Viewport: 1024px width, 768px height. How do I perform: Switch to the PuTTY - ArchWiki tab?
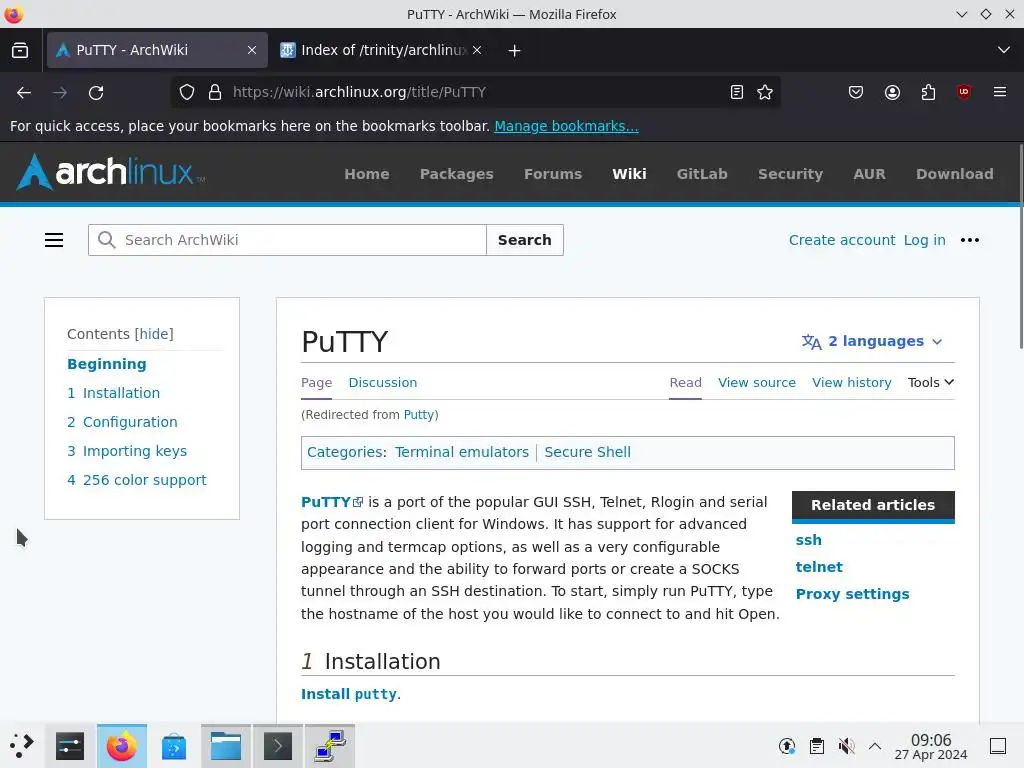157,50
